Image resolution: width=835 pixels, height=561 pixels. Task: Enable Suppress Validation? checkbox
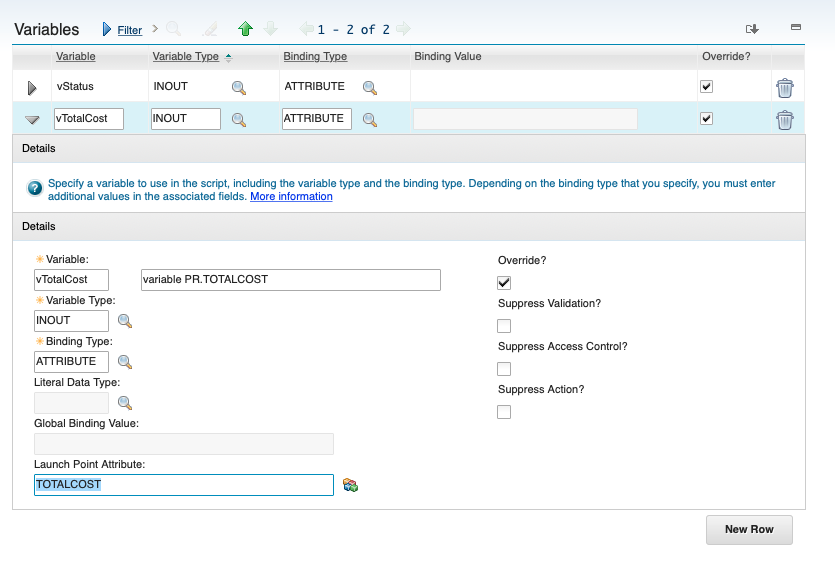504,326
